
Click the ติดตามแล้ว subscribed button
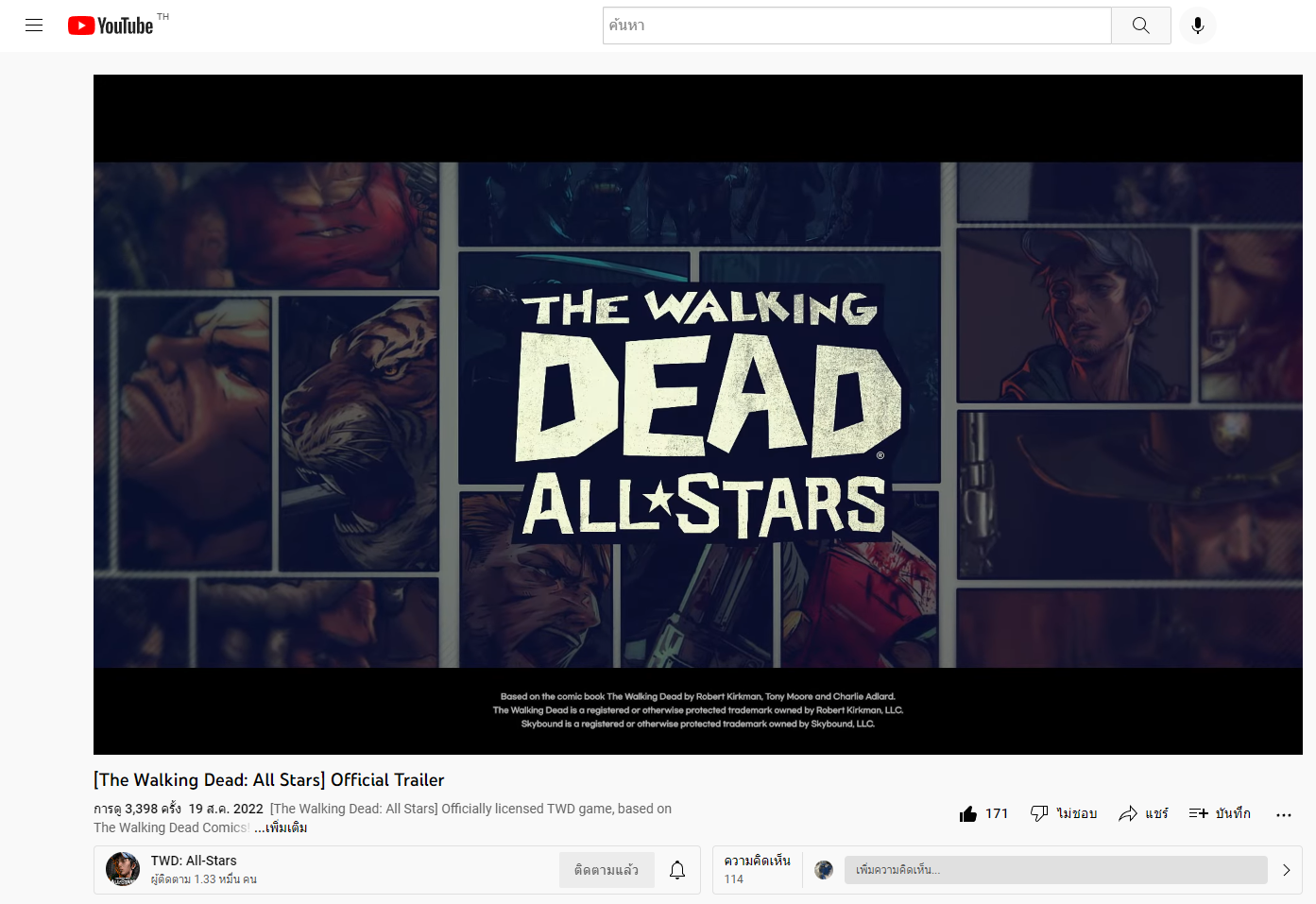[x=607, y=870]
